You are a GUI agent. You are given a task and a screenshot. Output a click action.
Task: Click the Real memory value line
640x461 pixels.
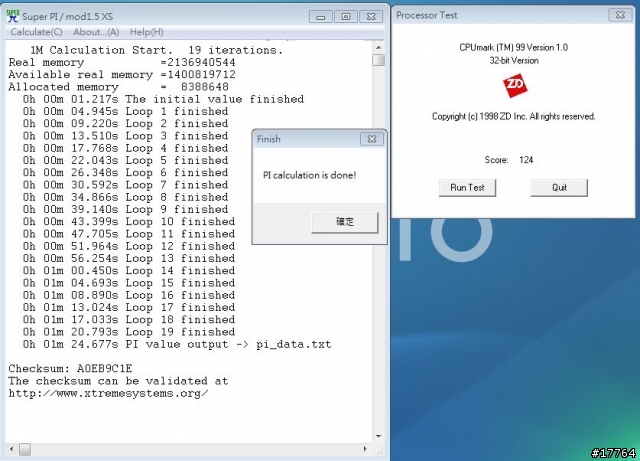coord(122,62)
